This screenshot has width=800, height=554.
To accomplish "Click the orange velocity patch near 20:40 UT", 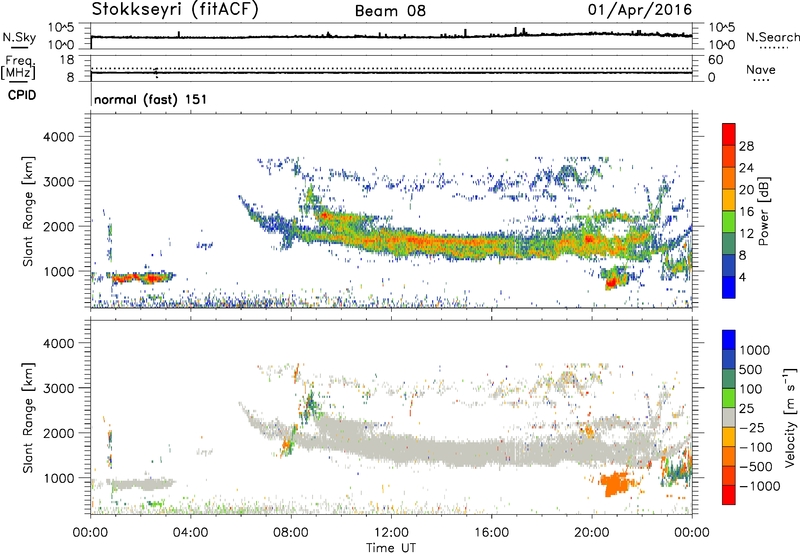I will click(617, 484).
